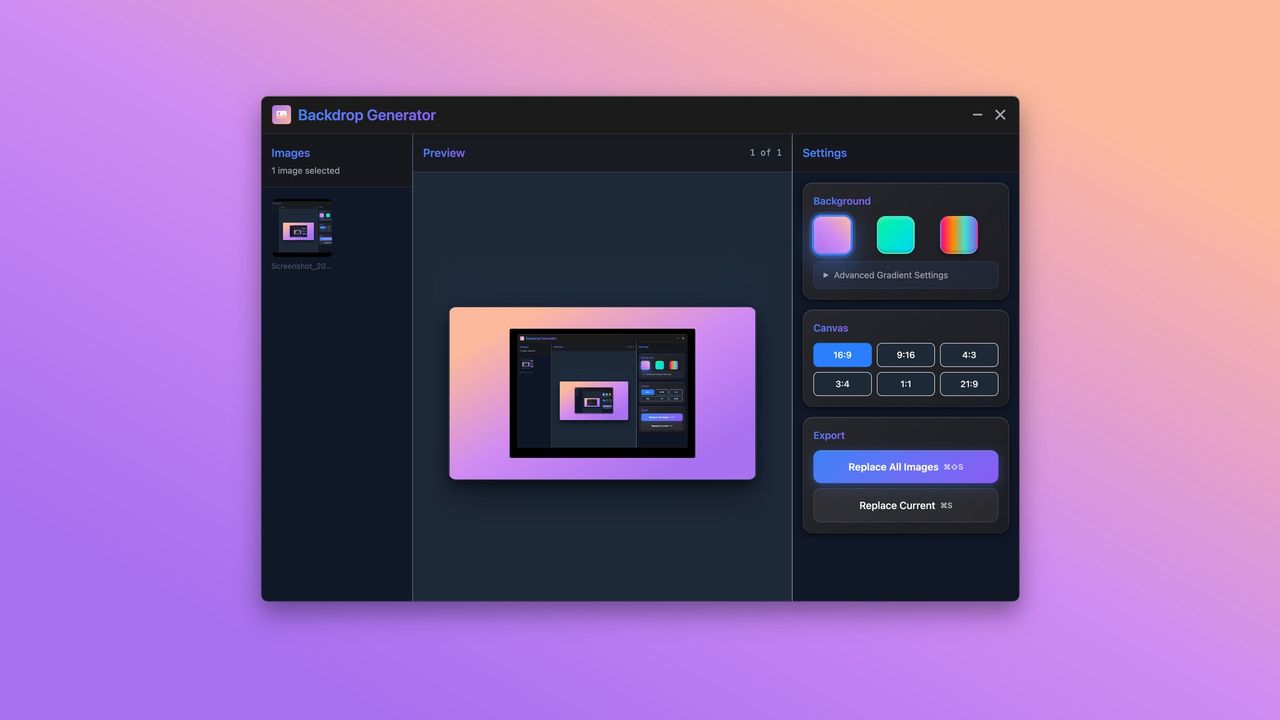Set canvas ratio to 3:4
The height and width of the screenshot is (720, 1280).
(842, 384)
